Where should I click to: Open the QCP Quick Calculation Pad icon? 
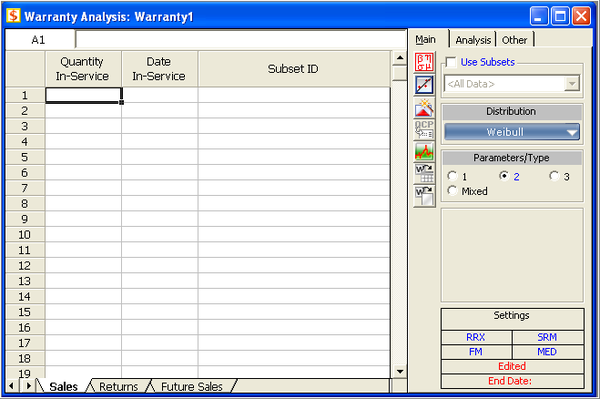pos(424,130)
